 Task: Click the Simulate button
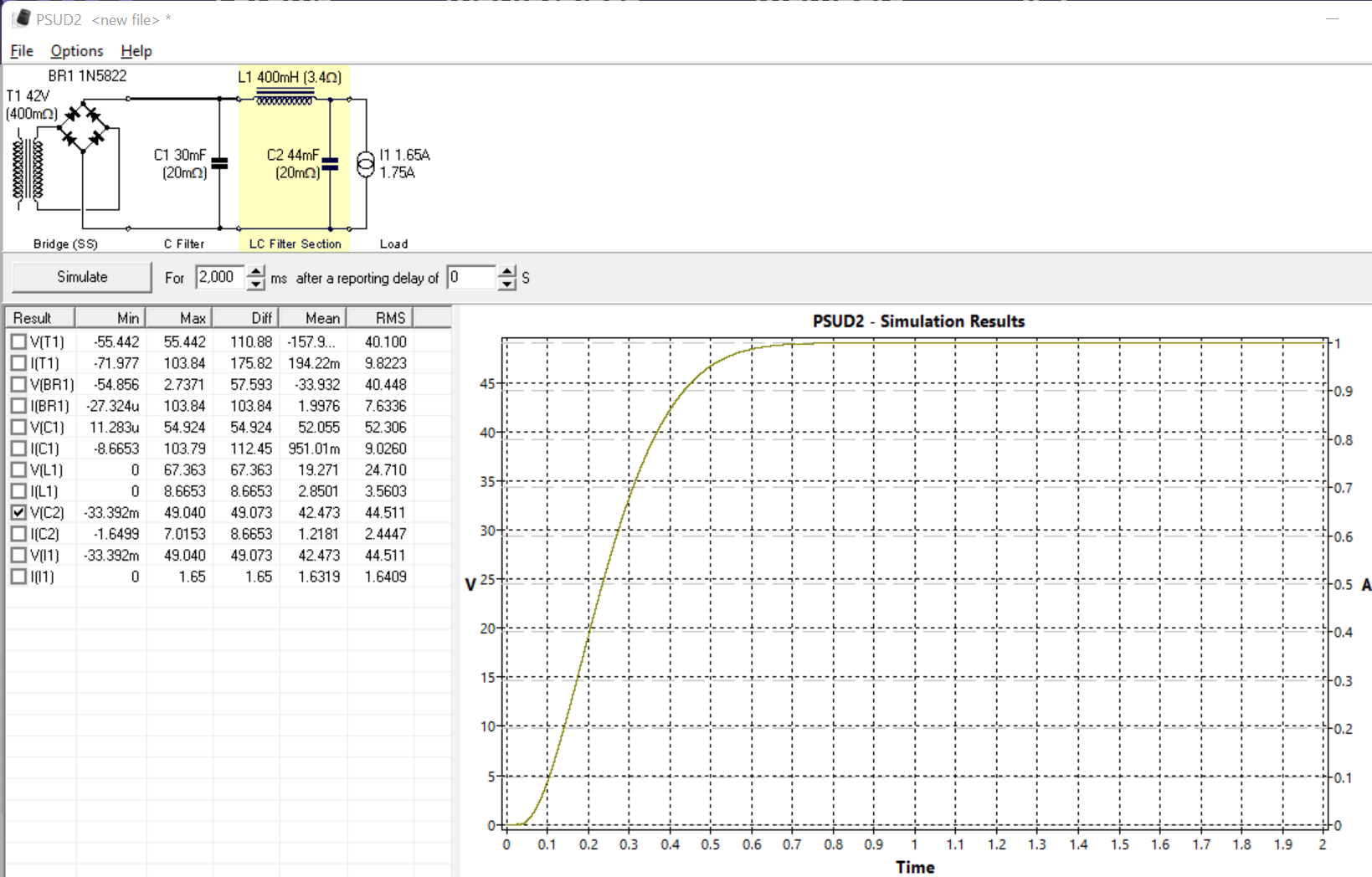(82, 277)
